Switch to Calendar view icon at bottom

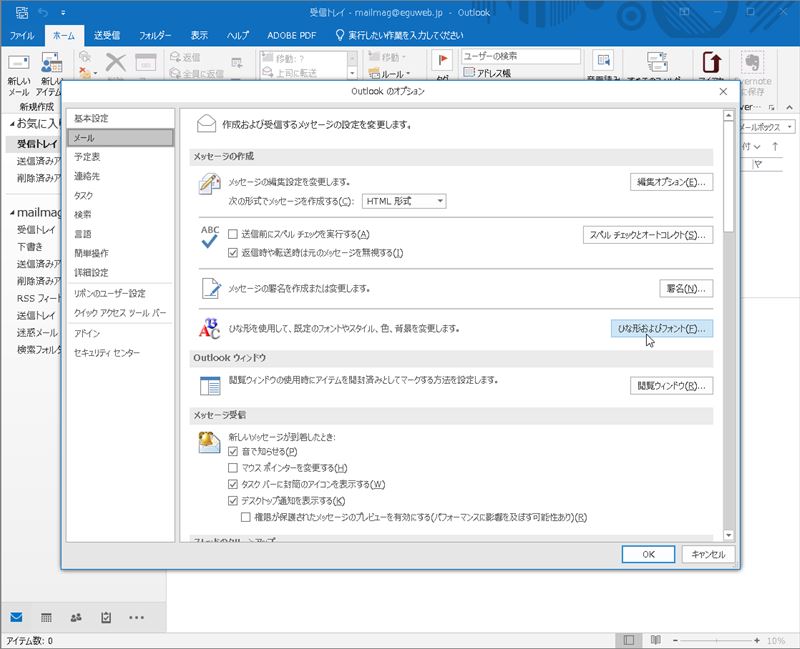(46, 617)
